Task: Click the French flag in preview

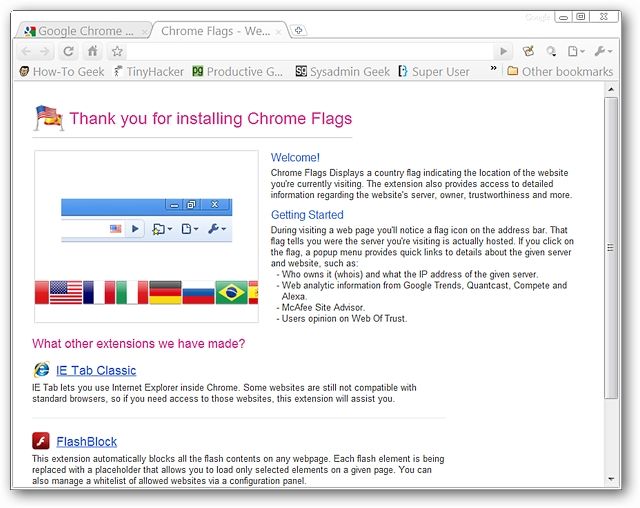Action: [99, 293]
